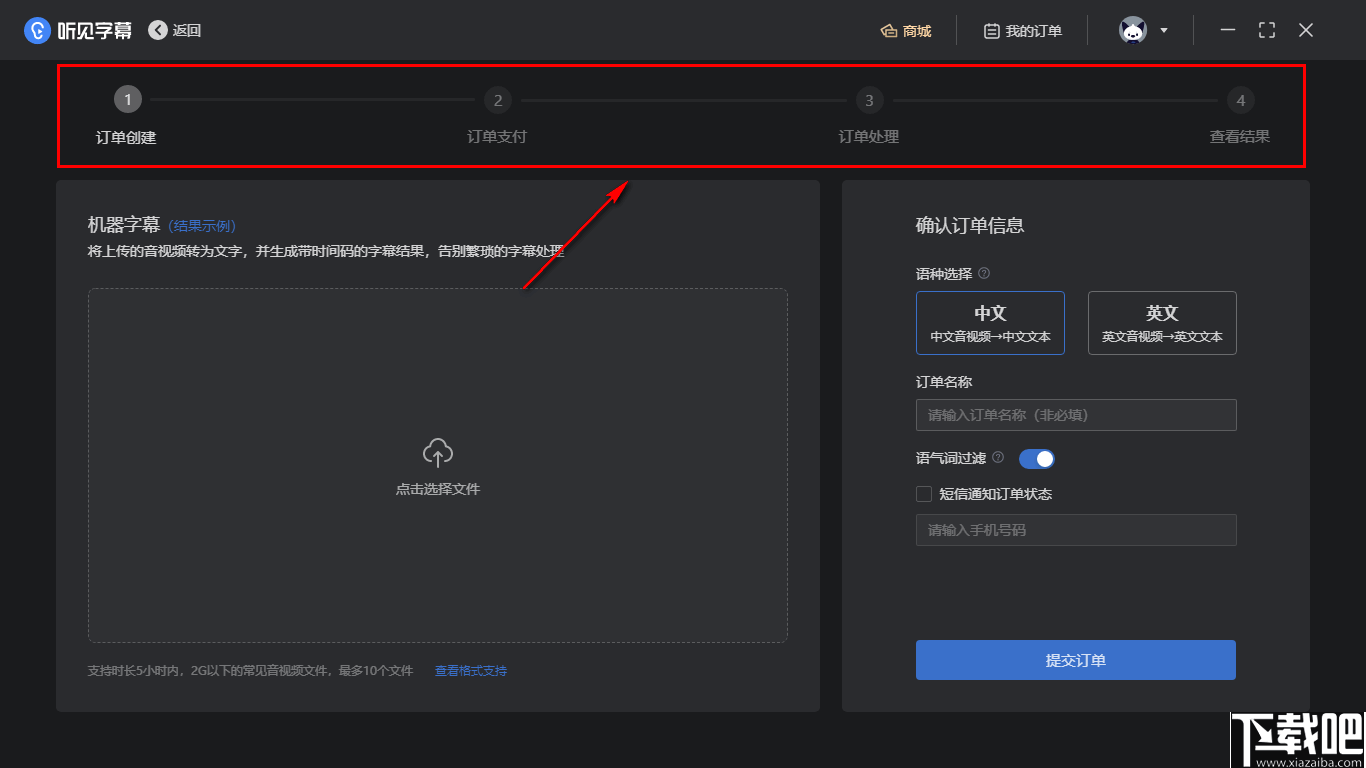Open the 查看格式支持 link

470,670
